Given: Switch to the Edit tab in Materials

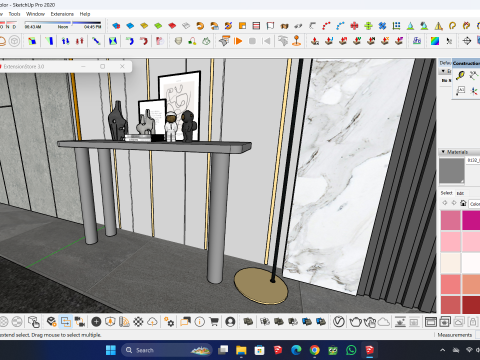Looking at the screenshot, I should (x=460, y=193).
